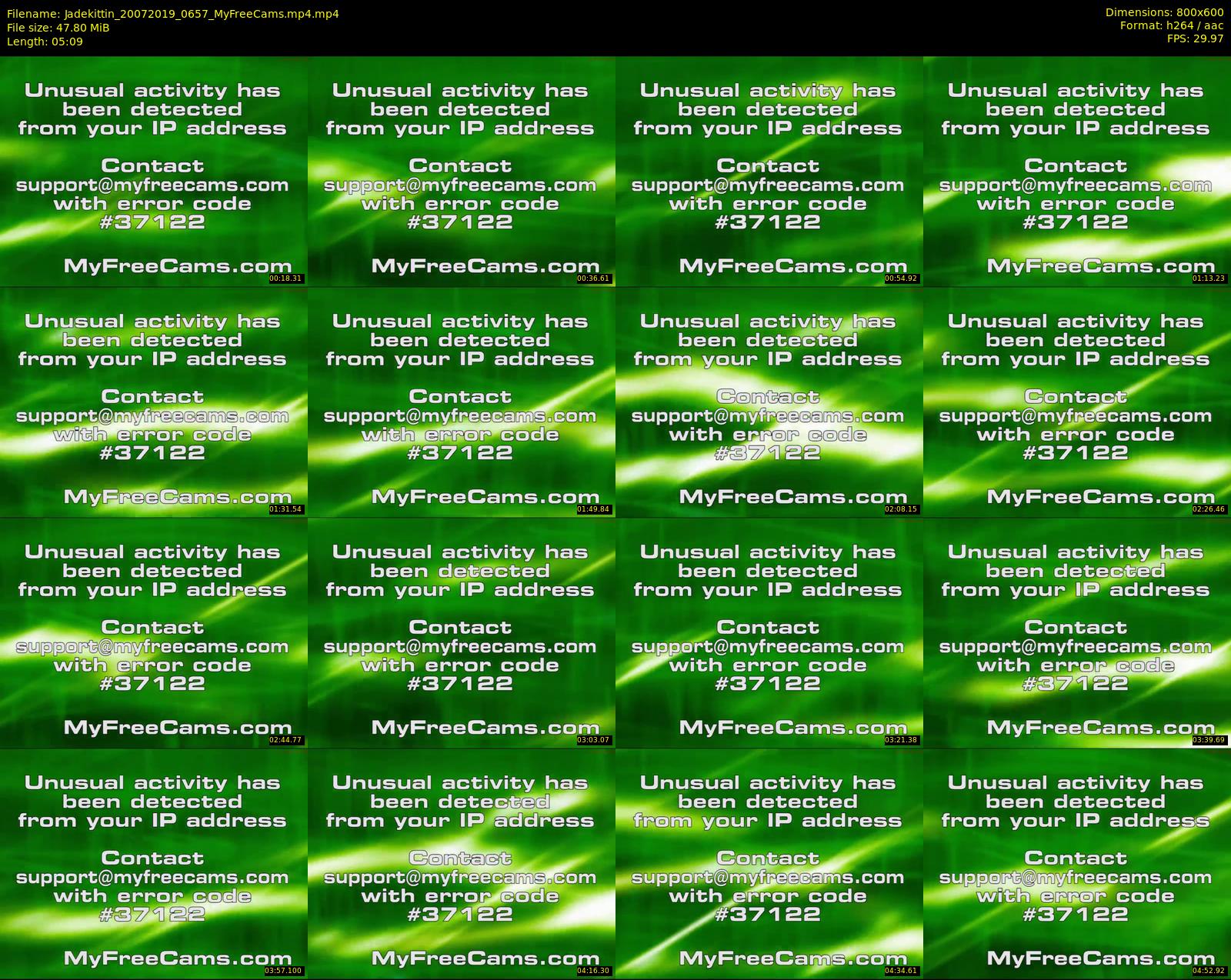This screenshot has width=1231, height=980.
Task: Select the thumbnail frame timestamped 00:36.61
Action: pyautogui.click(x=462, y=172)
